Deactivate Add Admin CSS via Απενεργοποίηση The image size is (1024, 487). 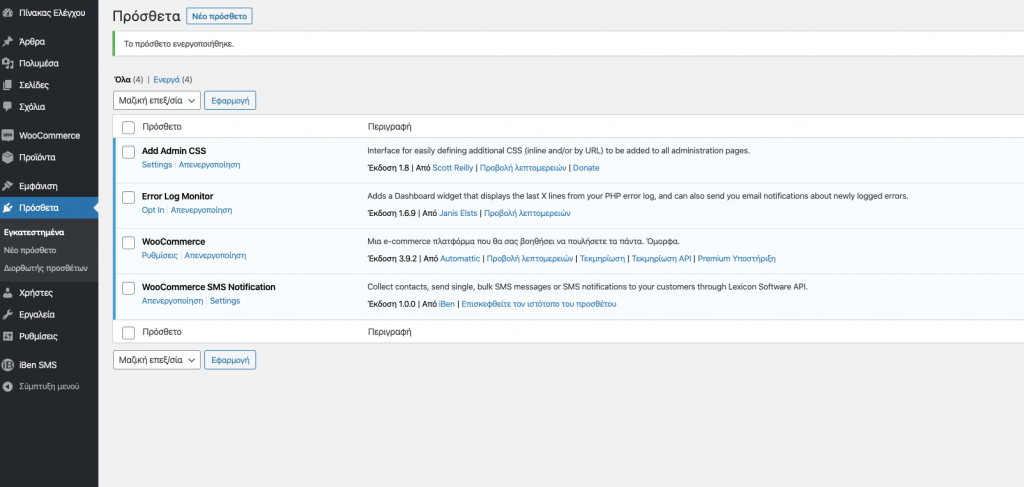(210, 165)
